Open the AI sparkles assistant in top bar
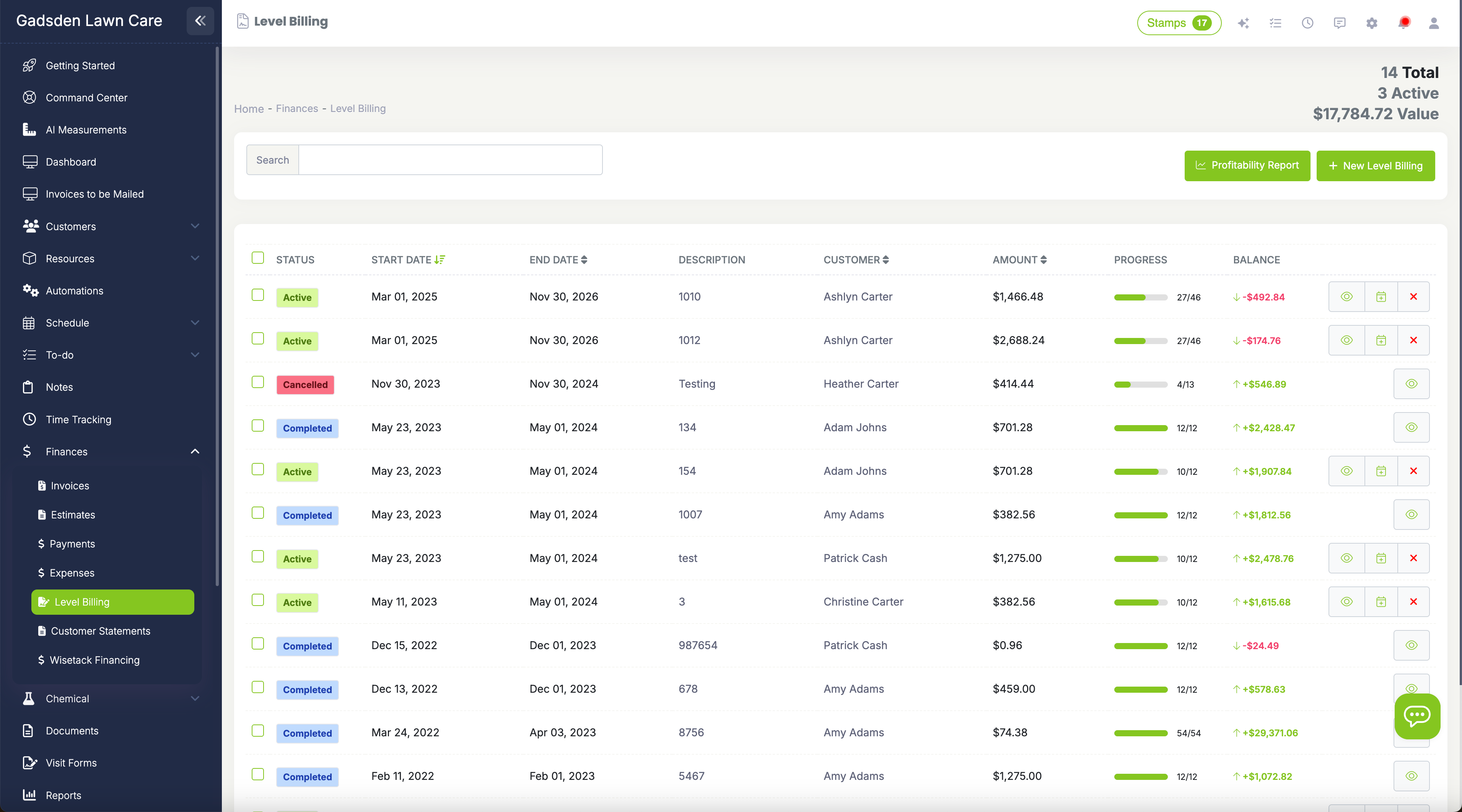Image resolution: width=1462 pixels, height=812 pixels. (x=1244, y=23)
